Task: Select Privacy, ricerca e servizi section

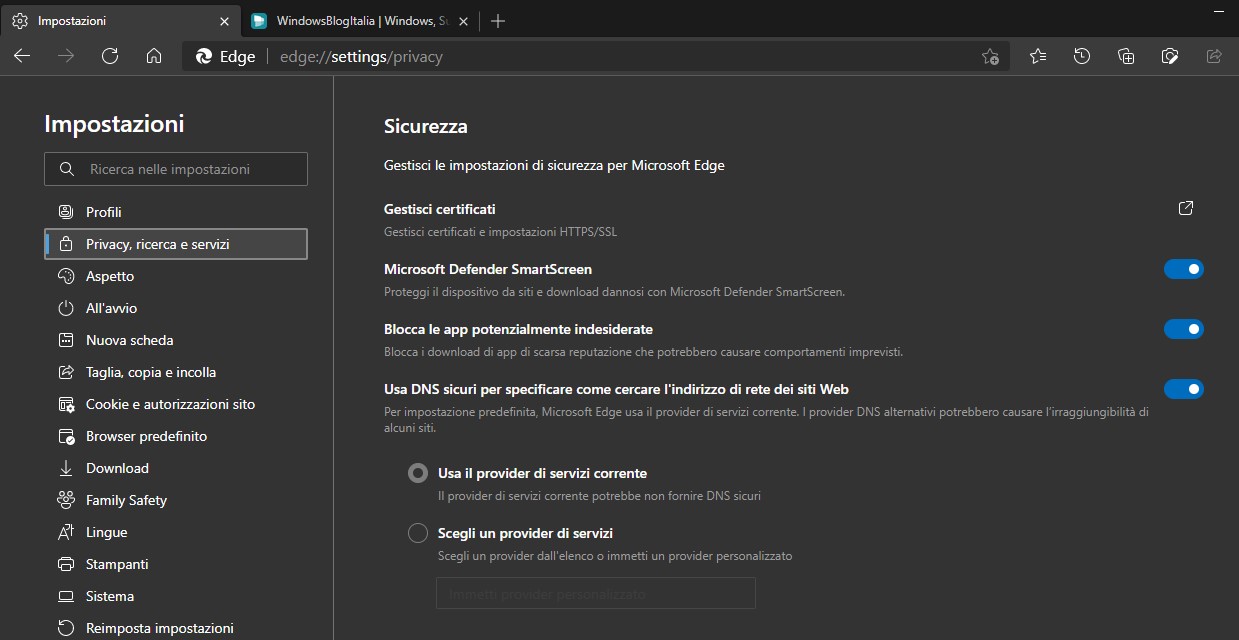Action: 176,244
